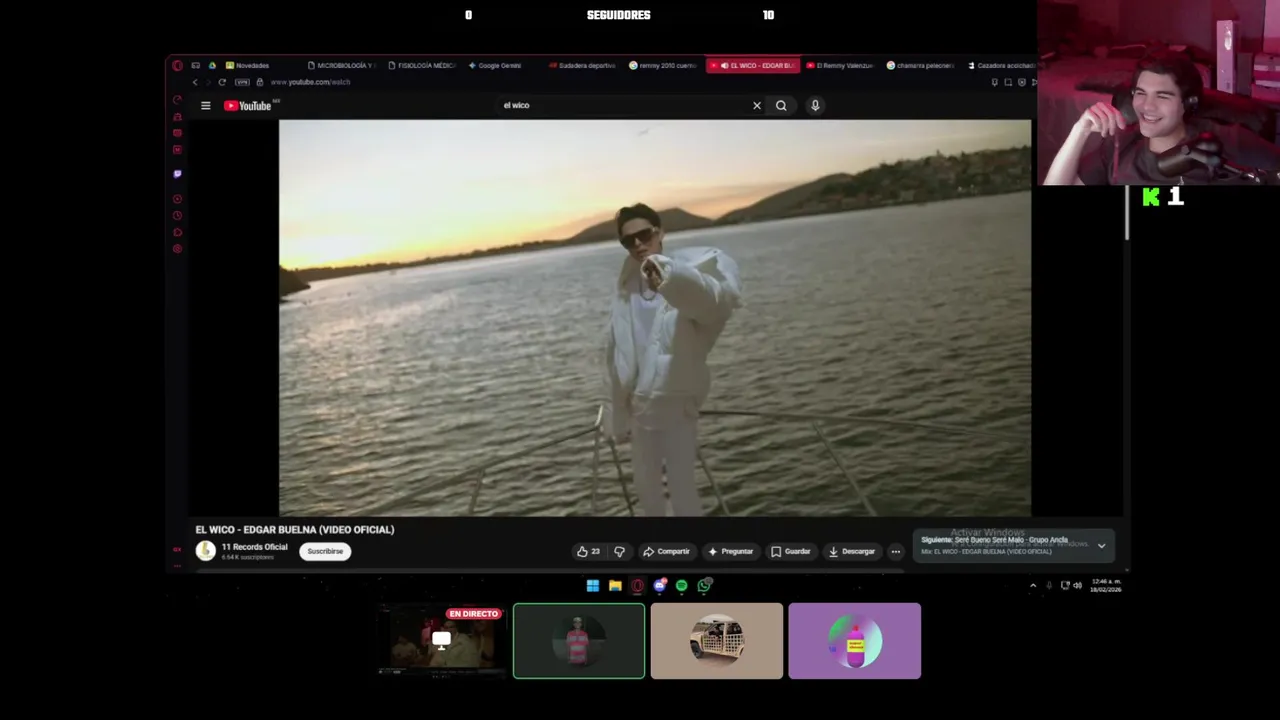Click the Preguntar button
Viewport: 1280px width, 720px height.
(730, 551)
